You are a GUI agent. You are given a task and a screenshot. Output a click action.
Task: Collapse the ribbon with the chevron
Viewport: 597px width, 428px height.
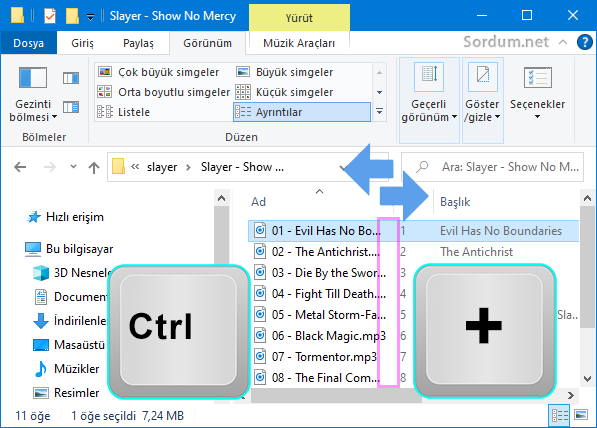[x=563, y=42]
